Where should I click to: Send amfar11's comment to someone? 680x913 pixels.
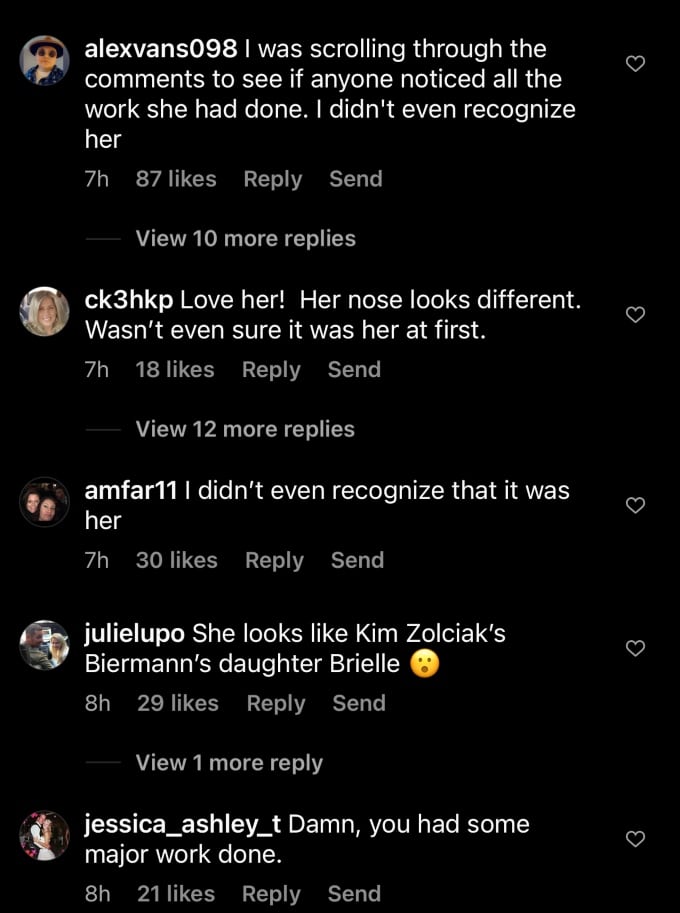tap(357, 561)
